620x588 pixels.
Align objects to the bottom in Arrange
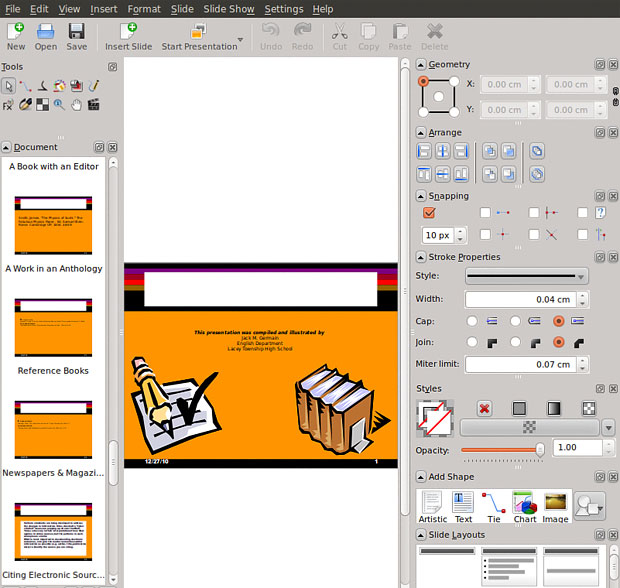[x=461, y=174]
